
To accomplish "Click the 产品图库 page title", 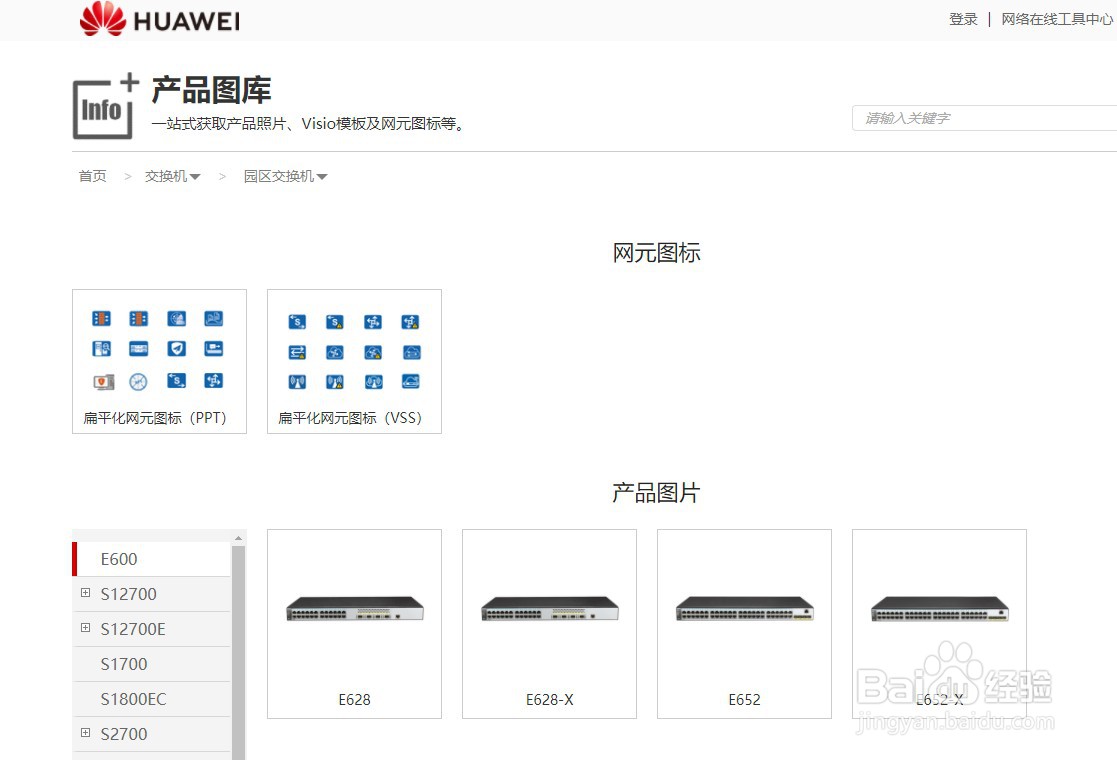I will click(x=211, y=90).
